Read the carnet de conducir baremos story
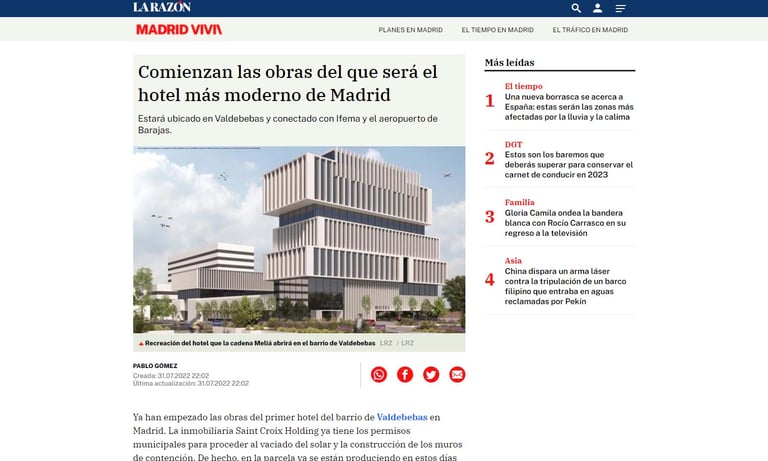 (x=569, y=165)
